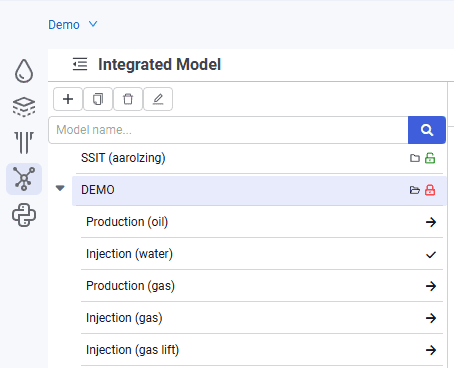Image resolution: width=454 pixels, height=368 pixels.
Task: Click the blue search magnifier button
Action: tap(427, 130)
